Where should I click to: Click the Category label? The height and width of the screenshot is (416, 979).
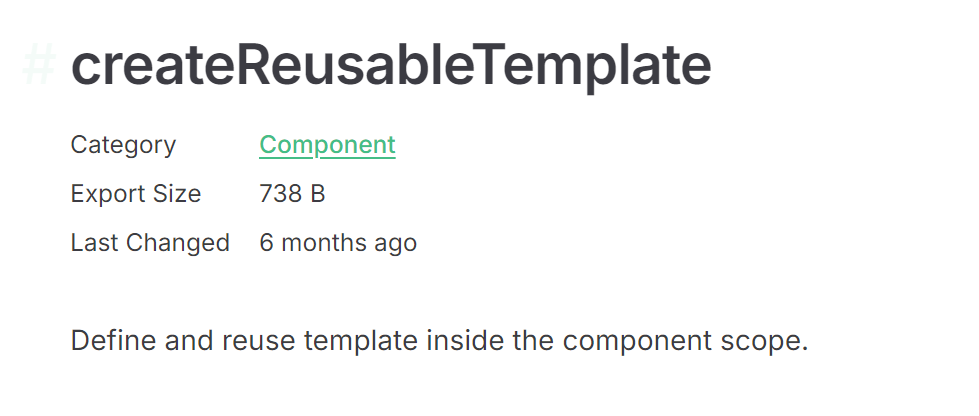pos(123,145)
